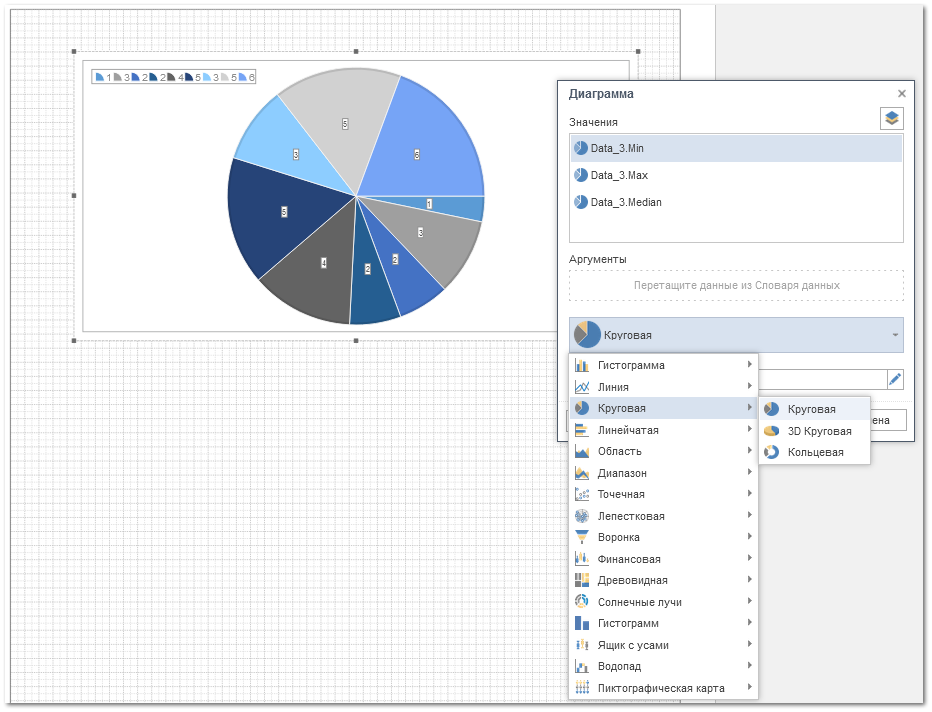This screenshot has width=932, height=712.
Task: Expand the Гистограмма submenu arrow
Action: [749, 365]
